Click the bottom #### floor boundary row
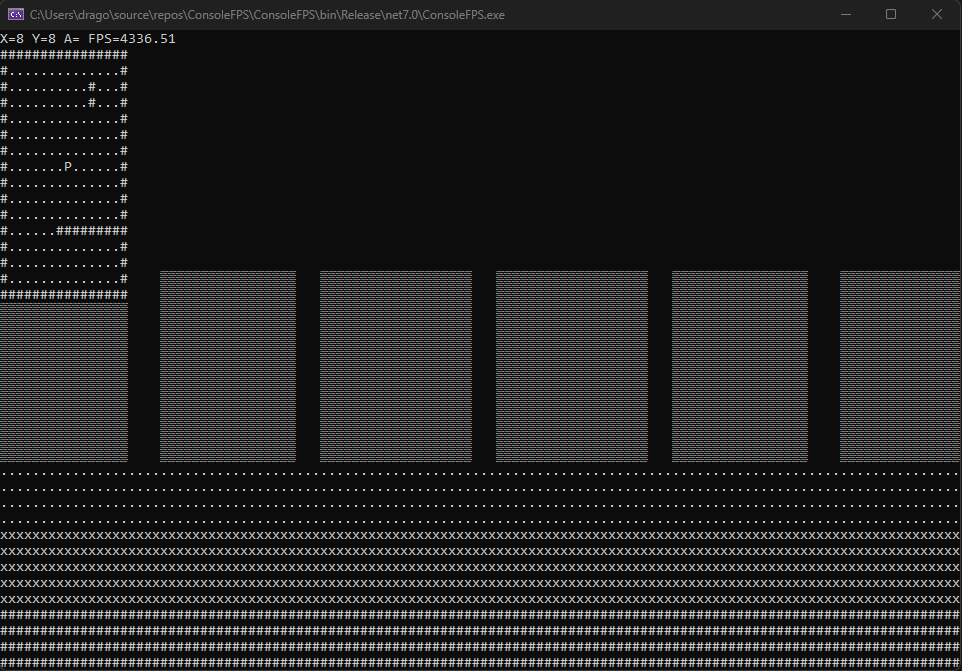This screenshot has width=962, height=671. [x=480, y=640]
